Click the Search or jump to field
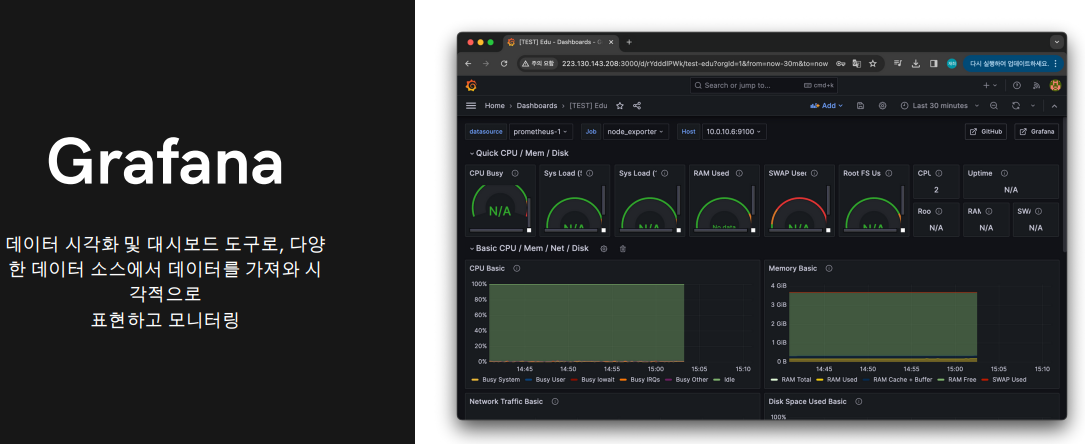 pyautogui.click(x=765, y=85)
